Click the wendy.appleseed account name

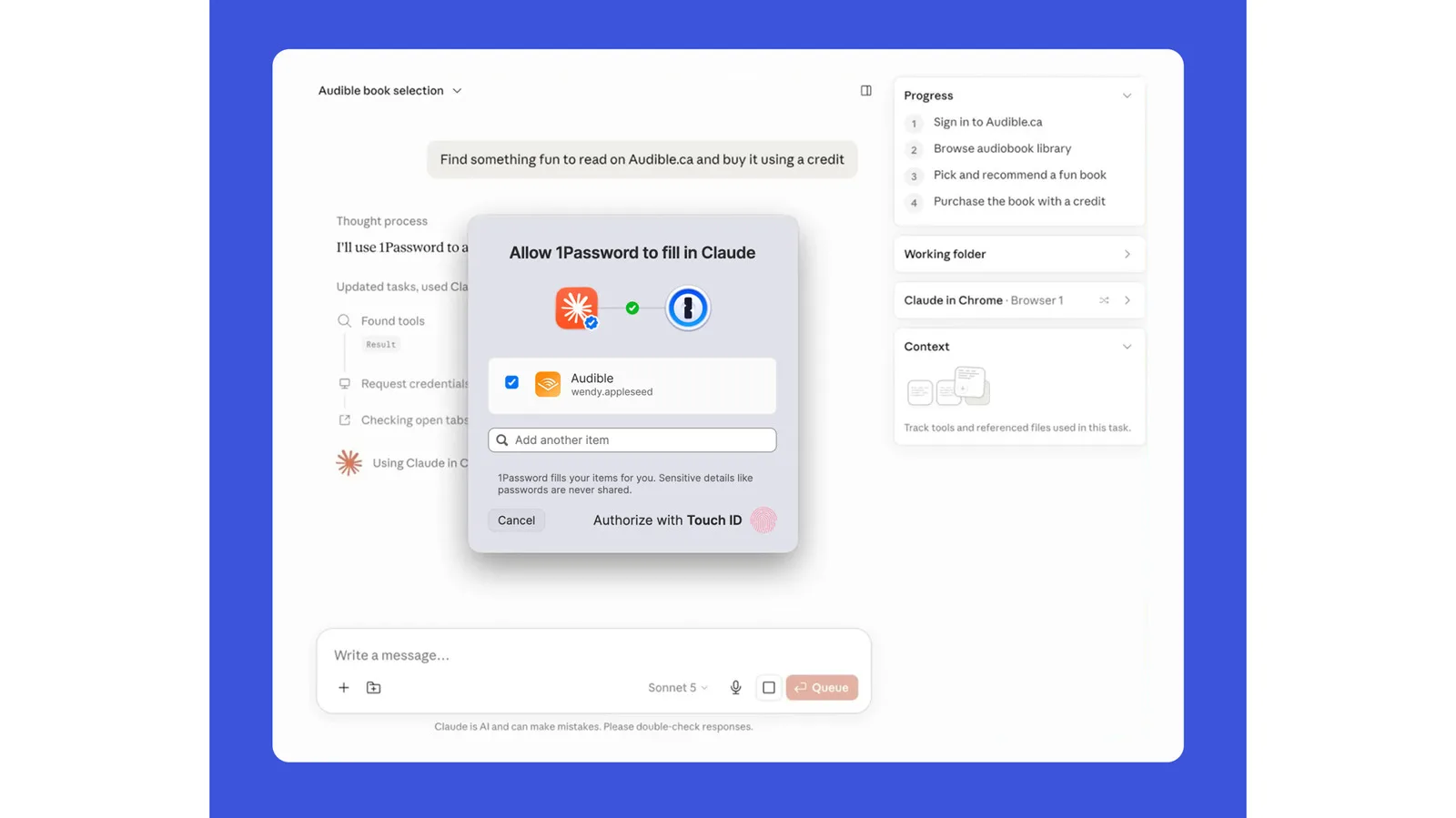pos(612,392)
